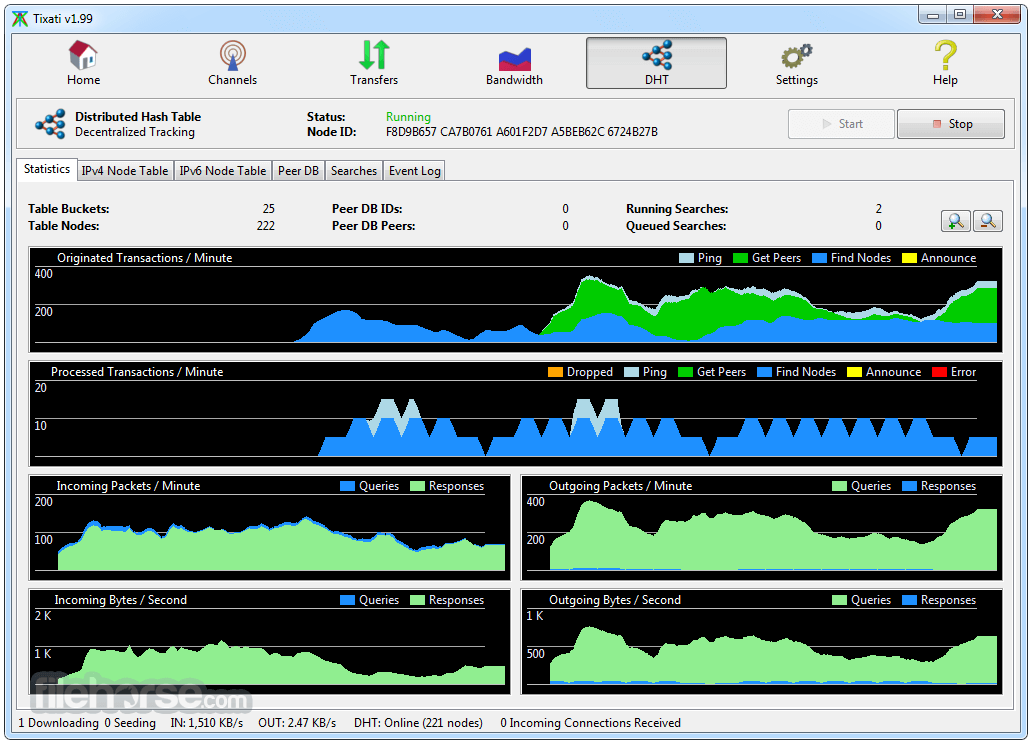Click the Distributed Hash Table network icon
This screenshot has height=744, width=1033.
click(51, 124)
